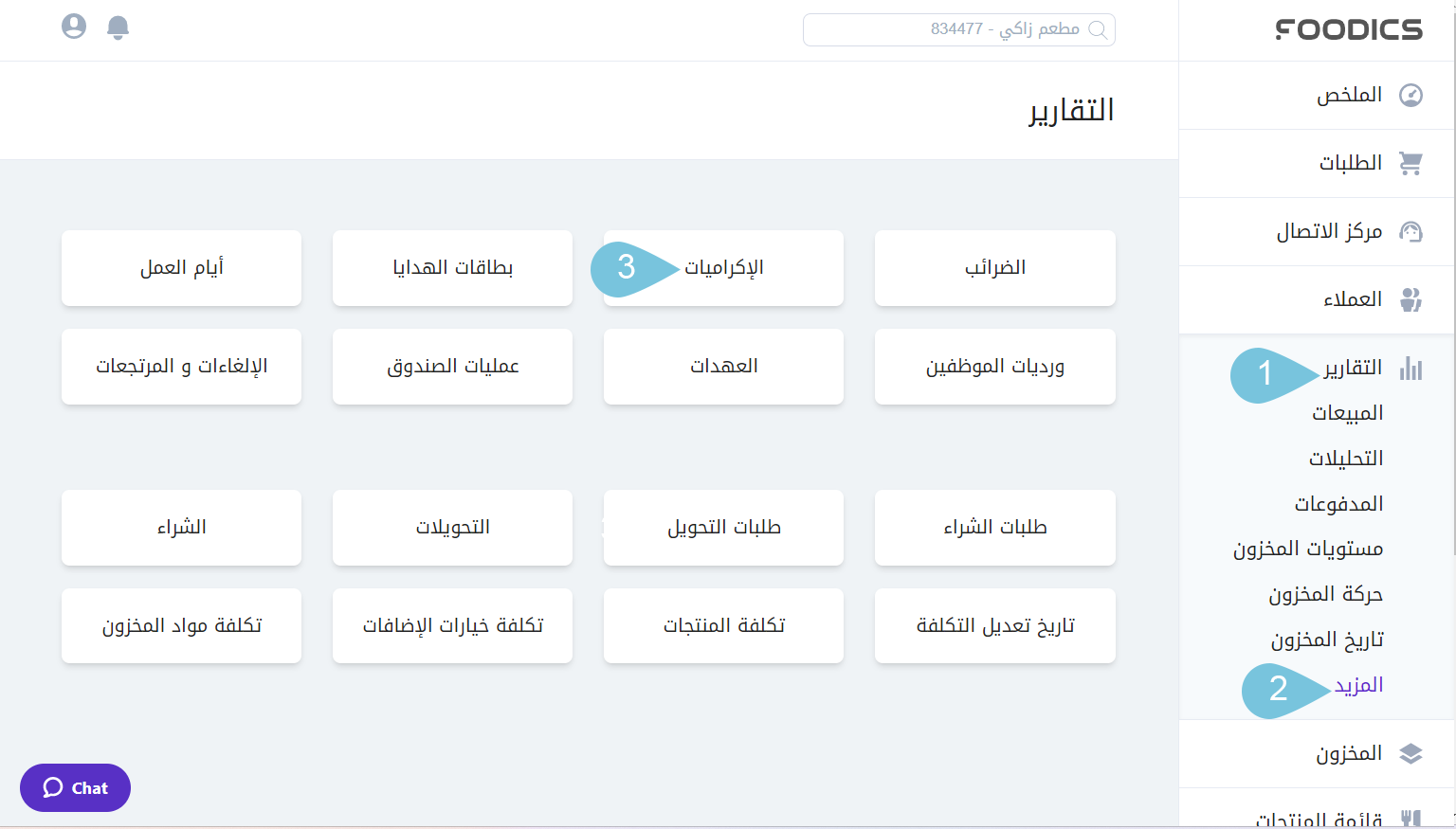This screenshot has height=829, width=1456.
Task: Select the التحليلات report submenu
Action: tap(1346, 459)
